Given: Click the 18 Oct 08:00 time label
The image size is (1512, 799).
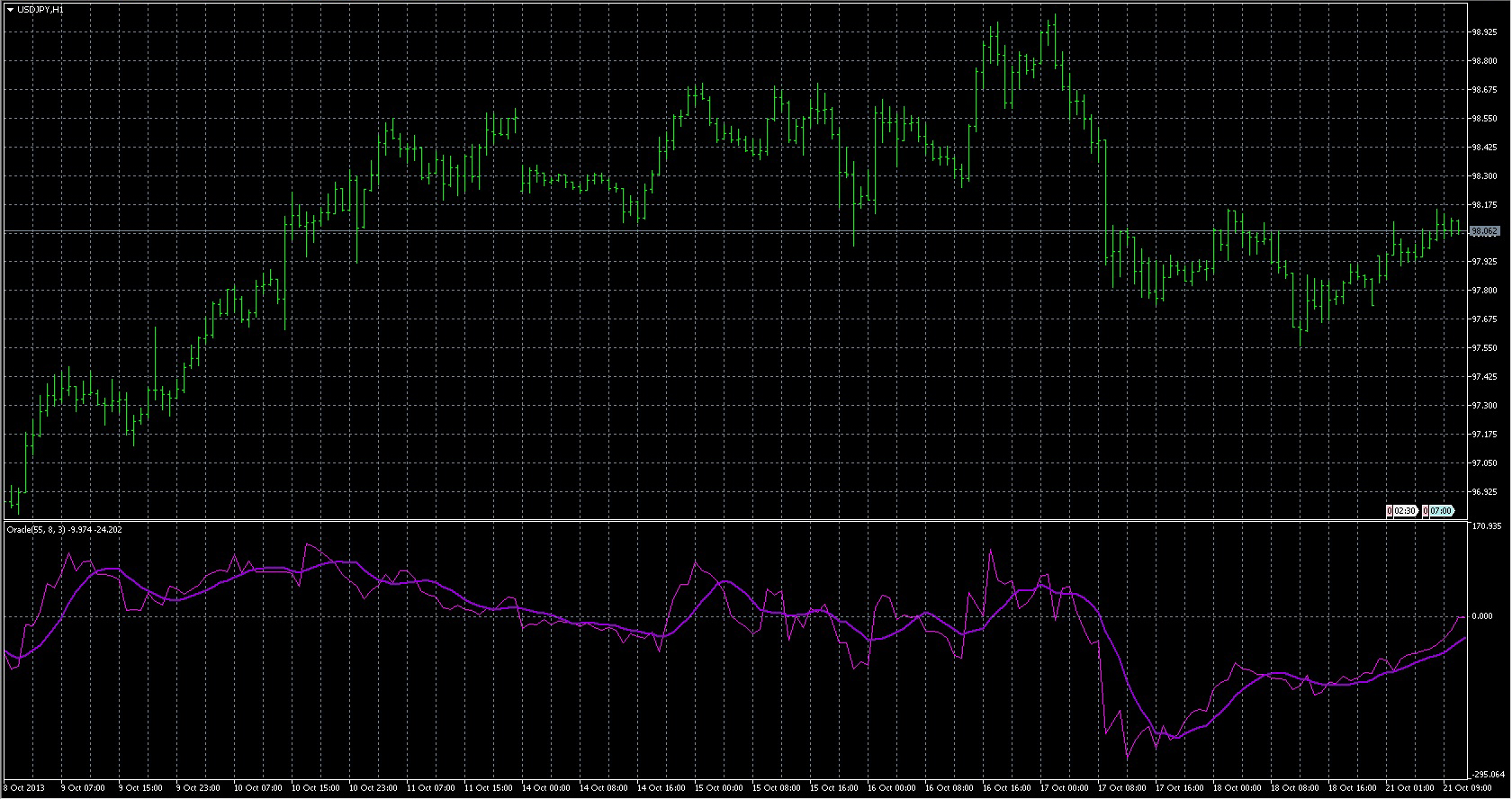Looking at the screenshot, I should 1294,788.
